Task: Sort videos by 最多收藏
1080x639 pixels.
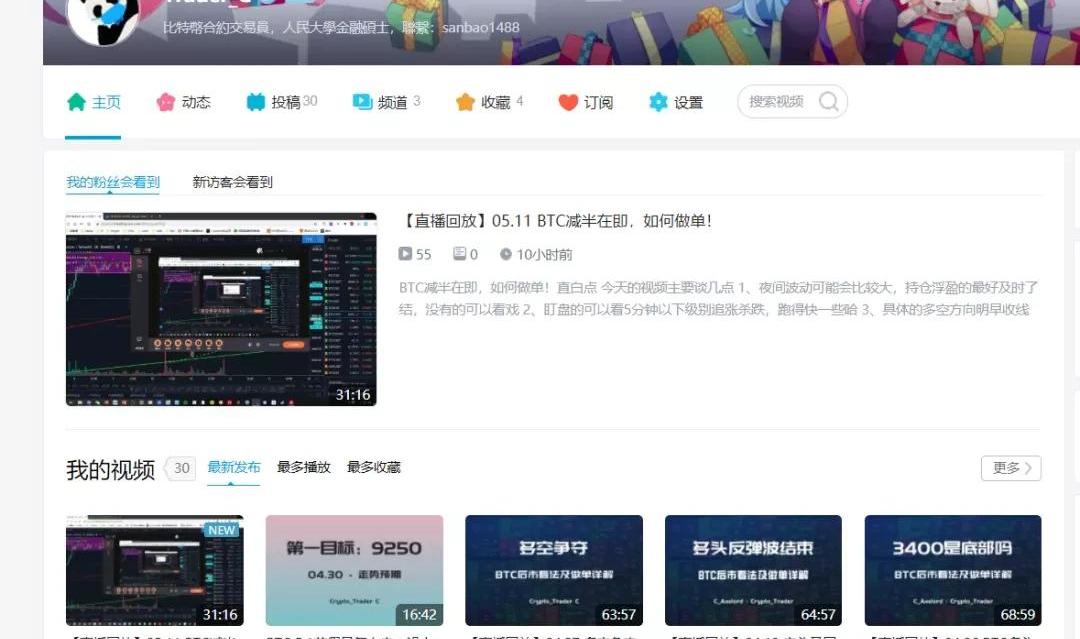Action: click(x=374, y=467)
